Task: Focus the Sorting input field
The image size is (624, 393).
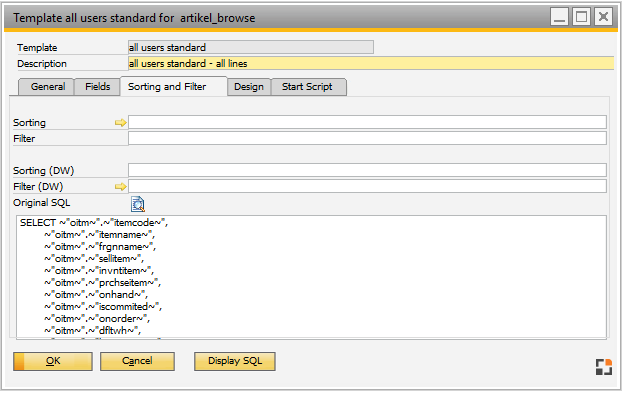Action: (367, 122)
